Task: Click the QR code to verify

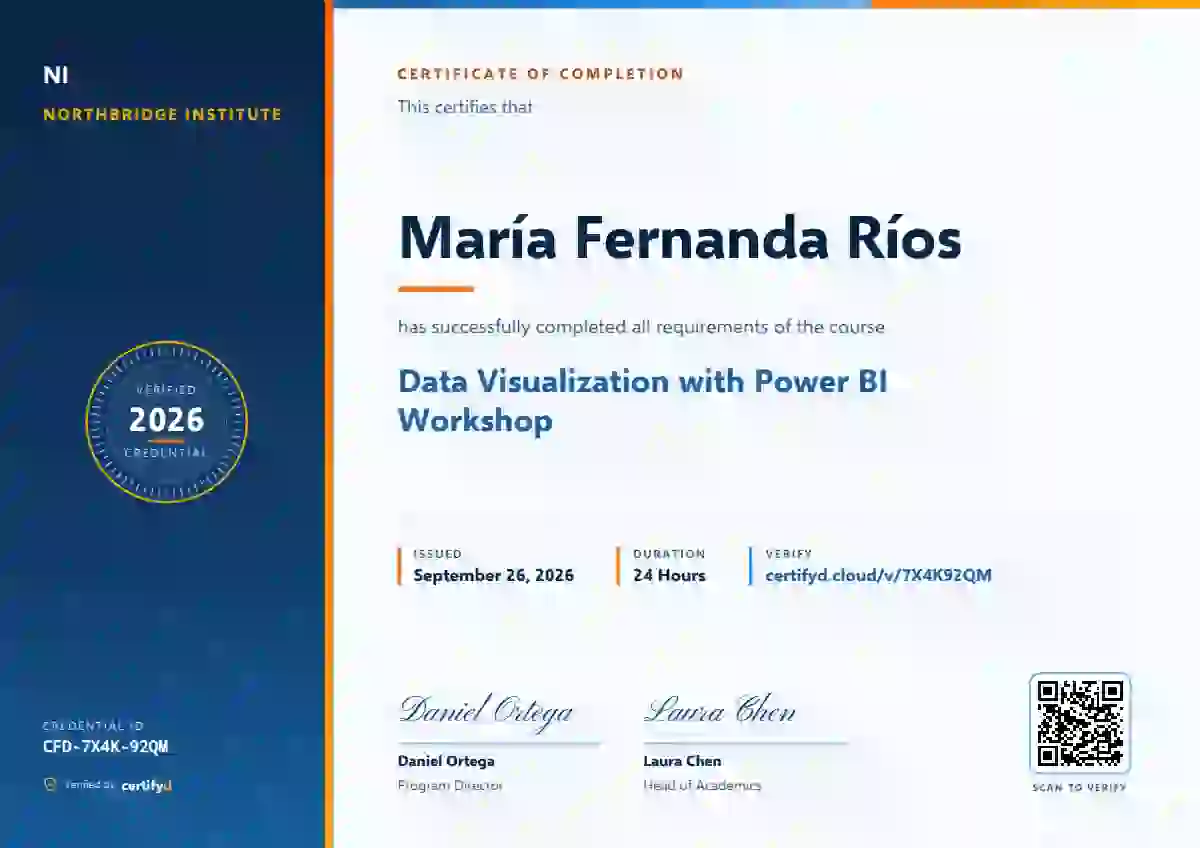Action: pos(1080,723)
